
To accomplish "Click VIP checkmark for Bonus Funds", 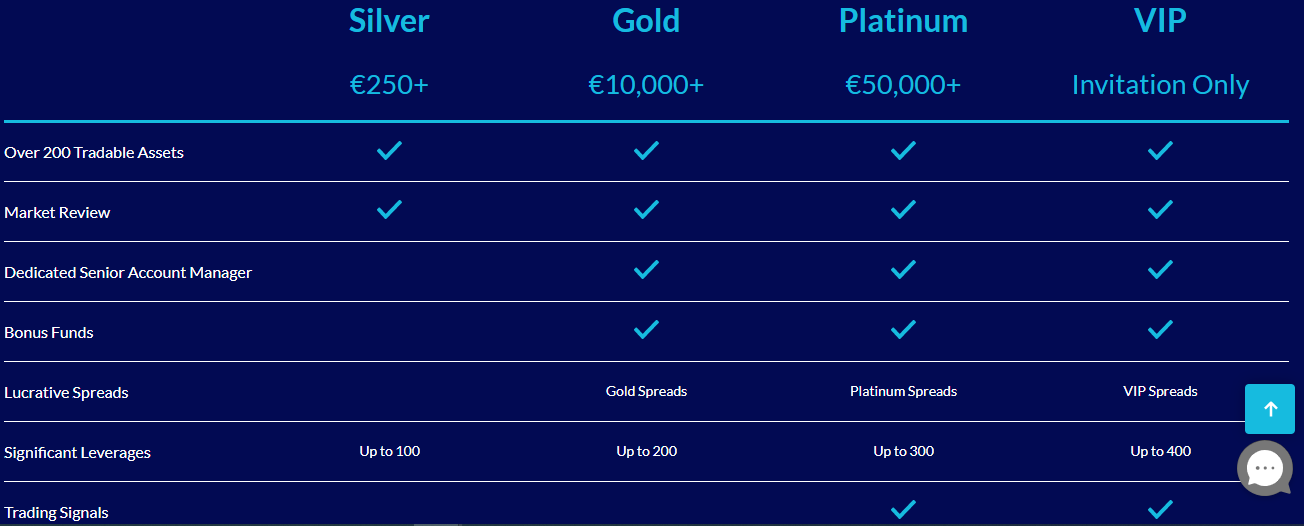I will click(x=1160, y=330).
